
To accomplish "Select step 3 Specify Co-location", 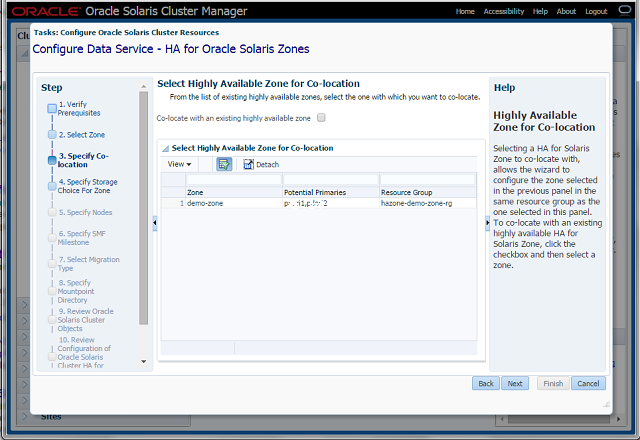I will [83, 160].
